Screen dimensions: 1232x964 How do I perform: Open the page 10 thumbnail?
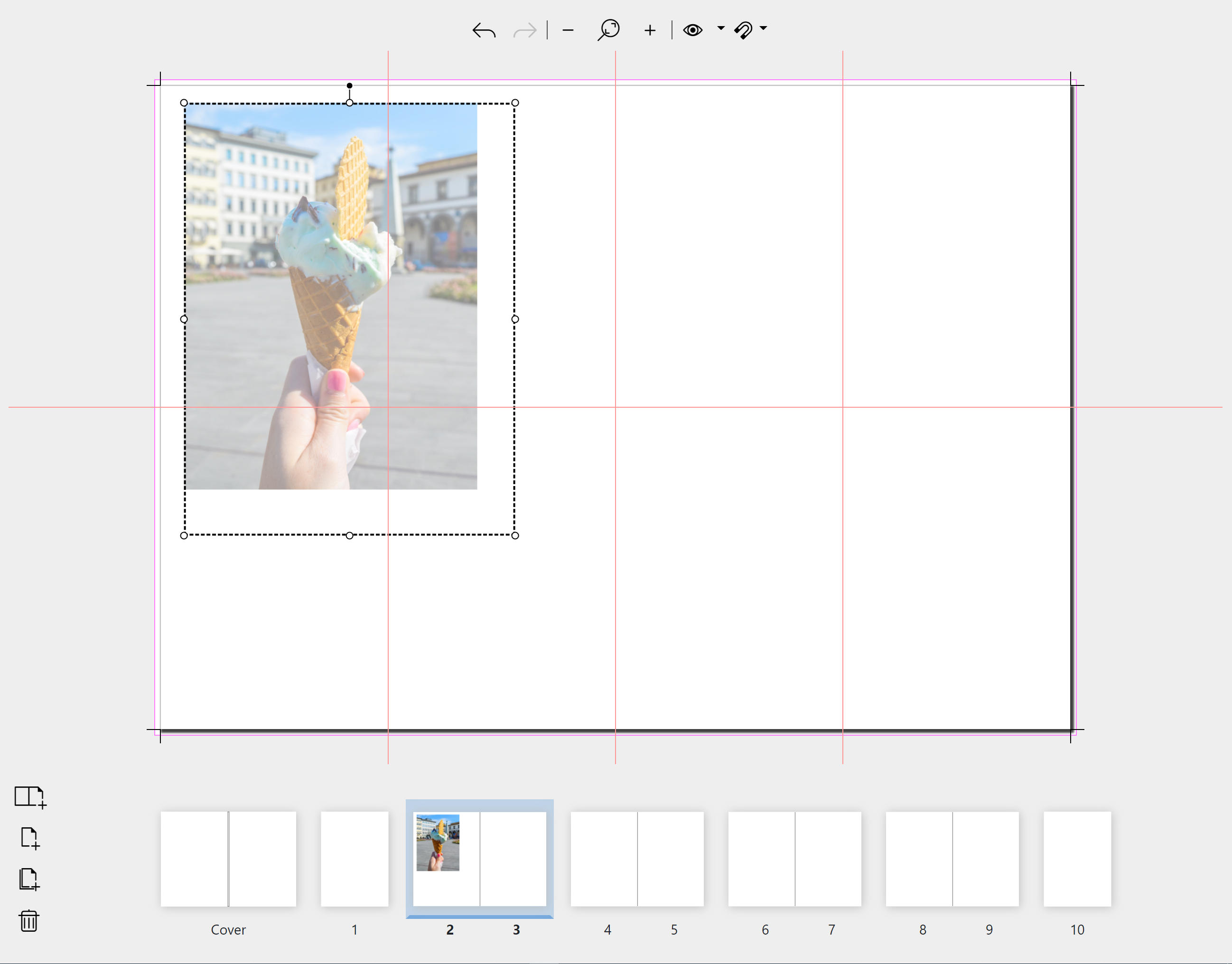coord(1077,859)
